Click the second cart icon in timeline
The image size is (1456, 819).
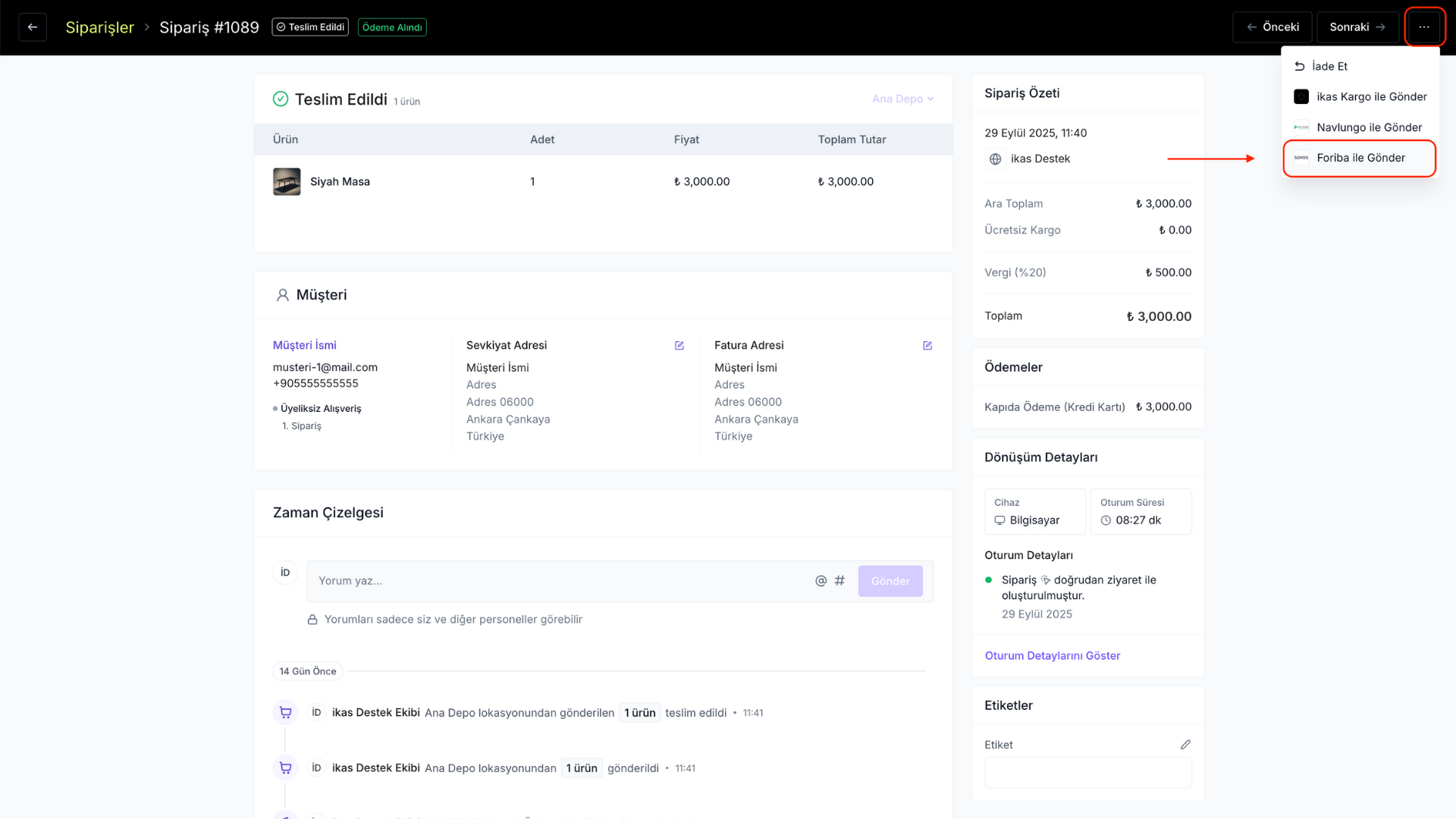coord(285,768)
